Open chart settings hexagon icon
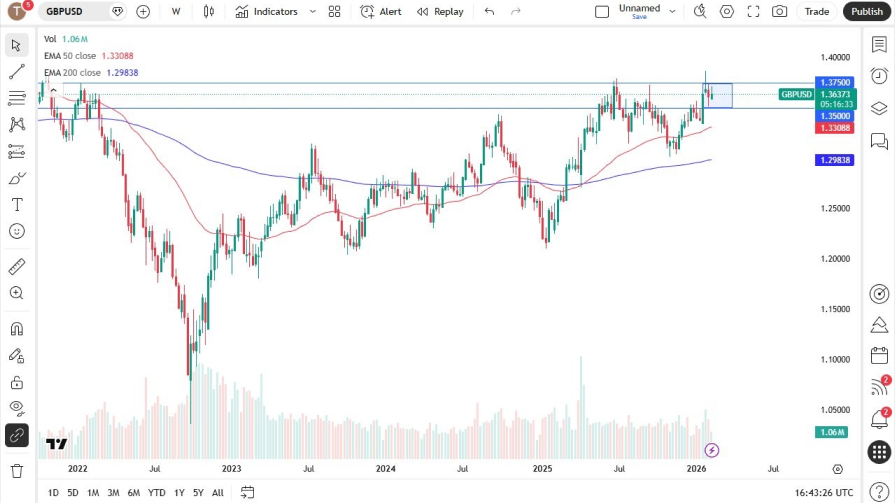This screenshot has height=503, width=895. coord(727,11)
